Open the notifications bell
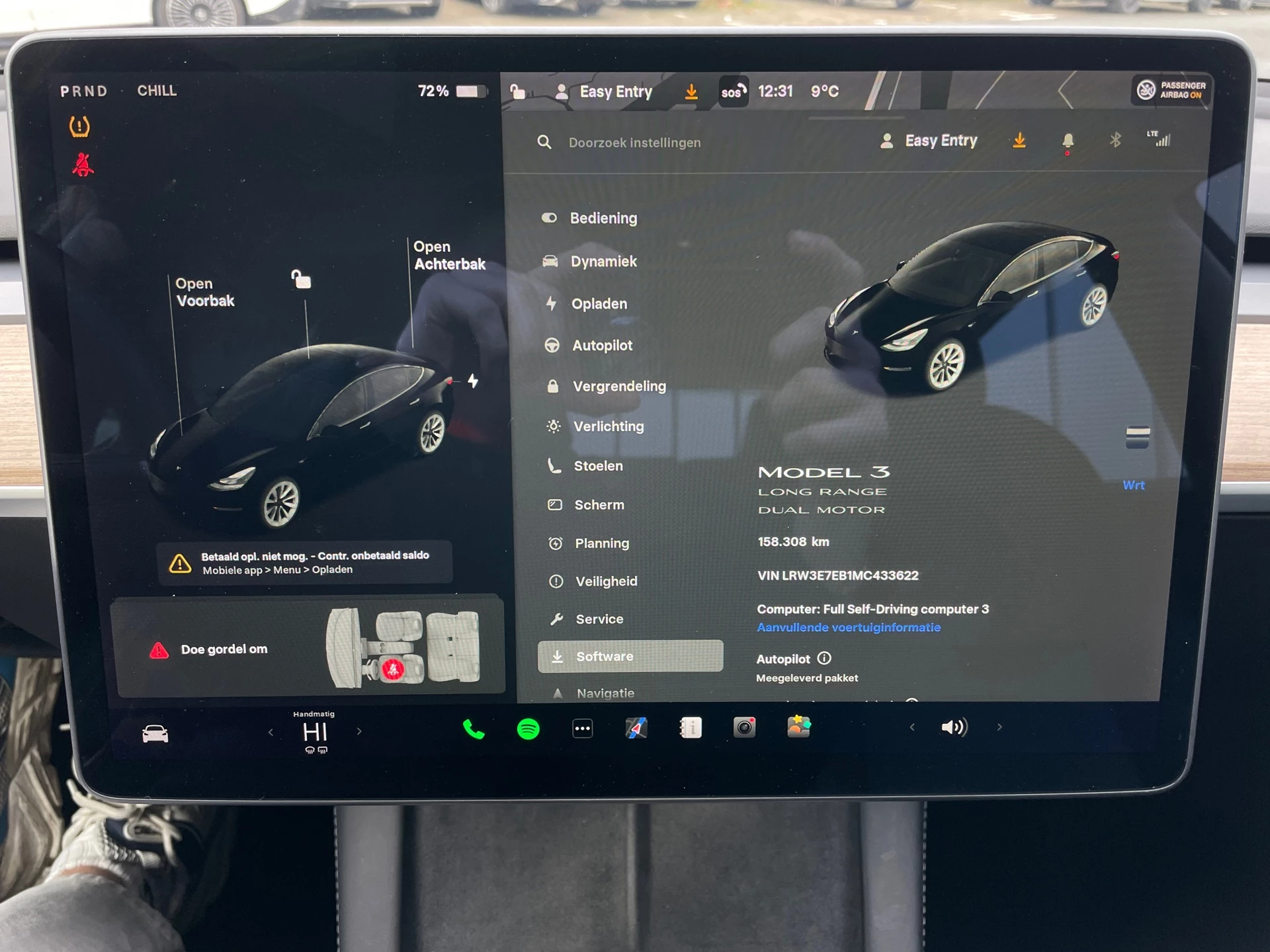This screenshot has width=1270, height=952. [x=1068, y=141]
